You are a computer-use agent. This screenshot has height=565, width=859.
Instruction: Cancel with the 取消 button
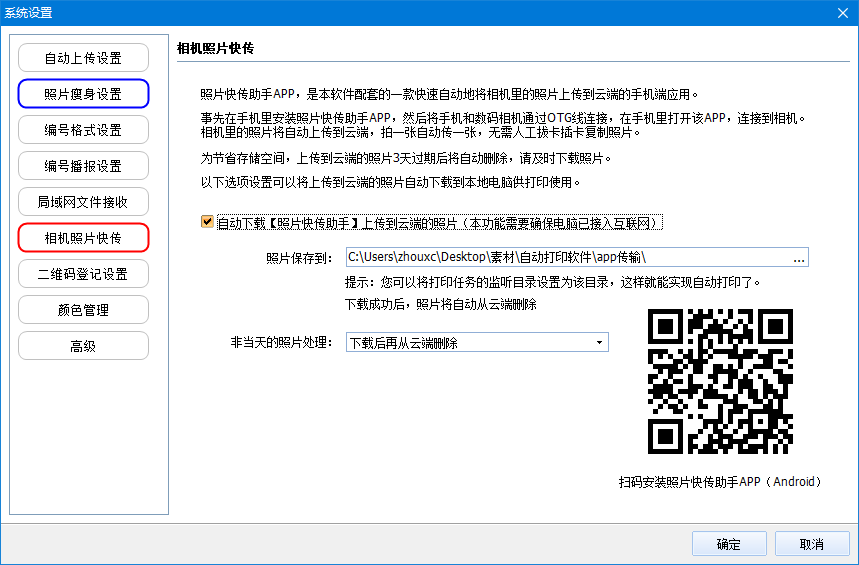click(x=812, y=544)
